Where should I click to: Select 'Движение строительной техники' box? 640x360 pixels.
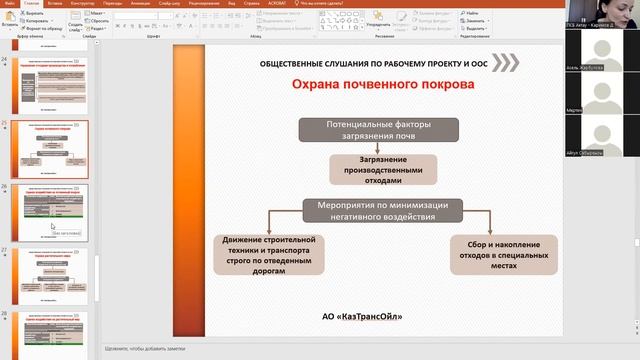click(x=269, y=255)
